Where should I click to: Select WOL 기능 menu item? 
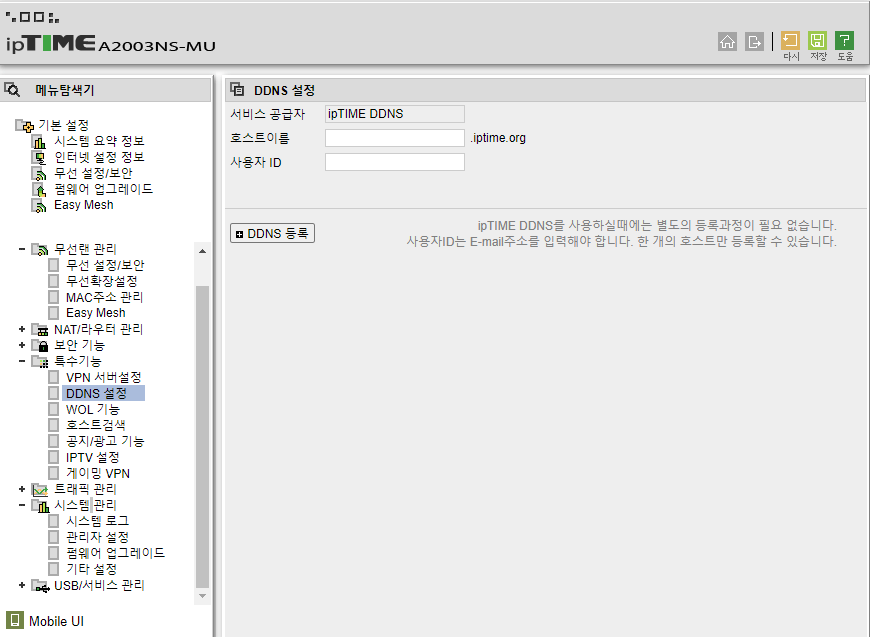point(93,410)
